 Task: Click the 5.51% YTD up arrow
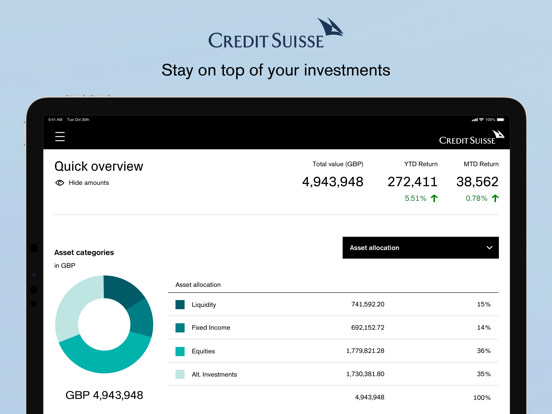coord(434,199)
